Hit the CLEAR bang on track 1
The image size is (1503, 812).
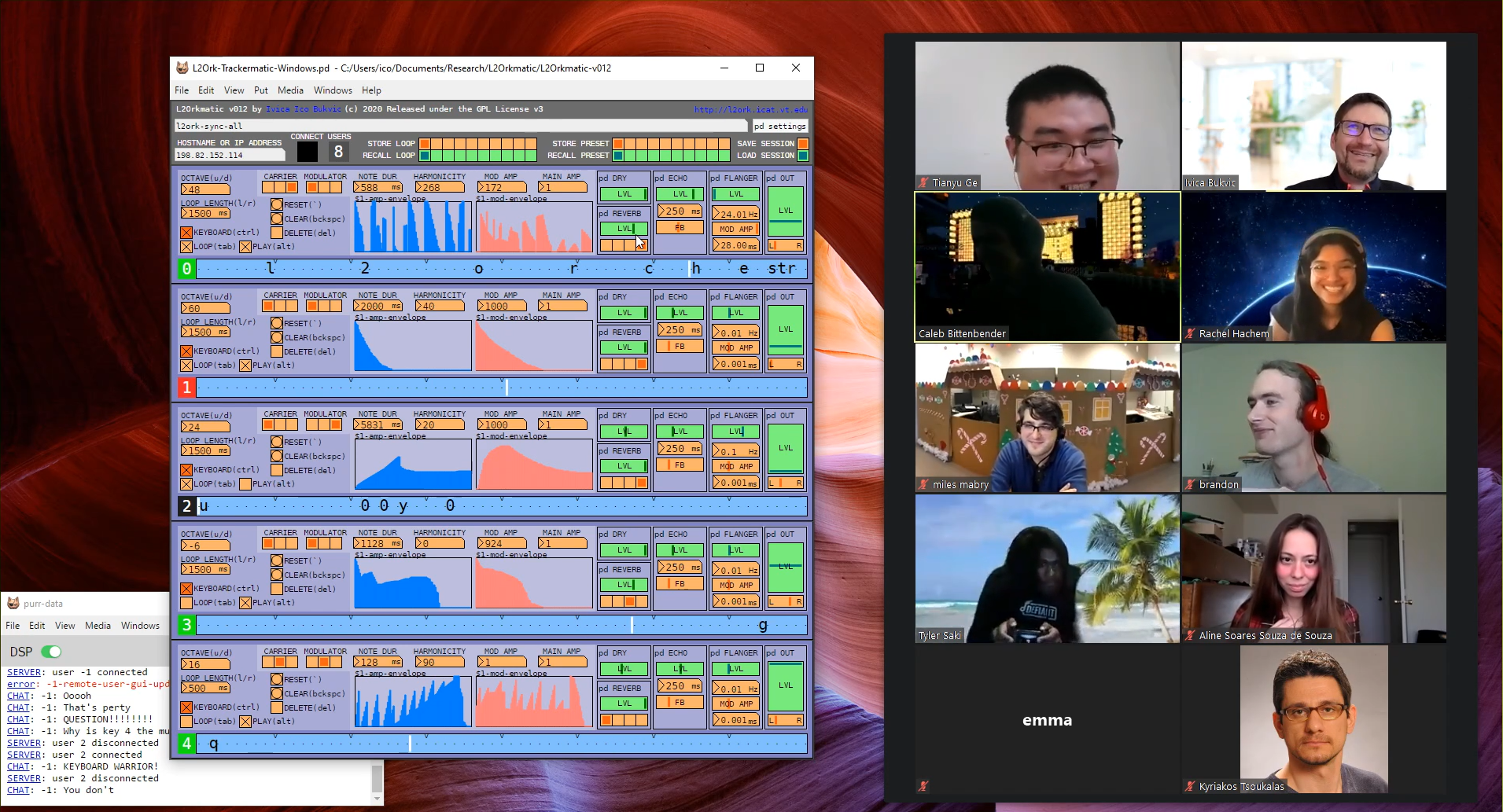click(277, 337)
